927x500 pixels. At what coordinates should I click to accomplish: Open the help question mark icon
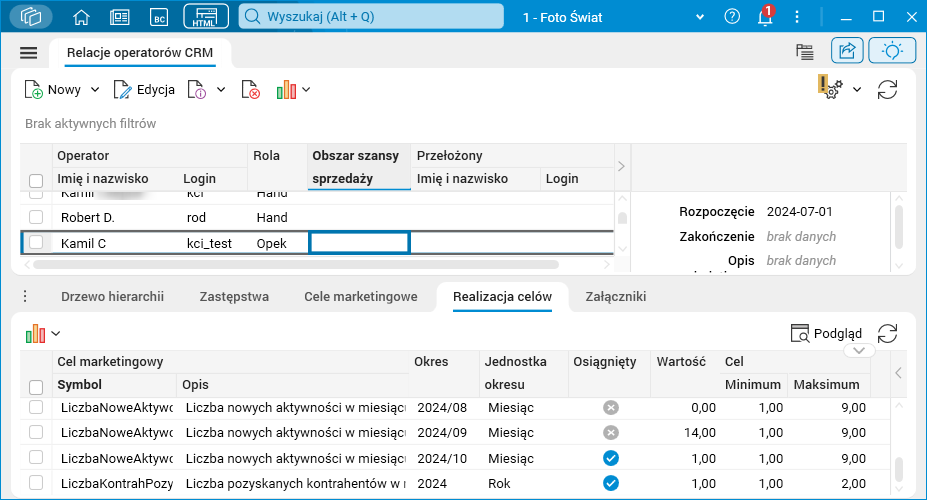(732, 17)
